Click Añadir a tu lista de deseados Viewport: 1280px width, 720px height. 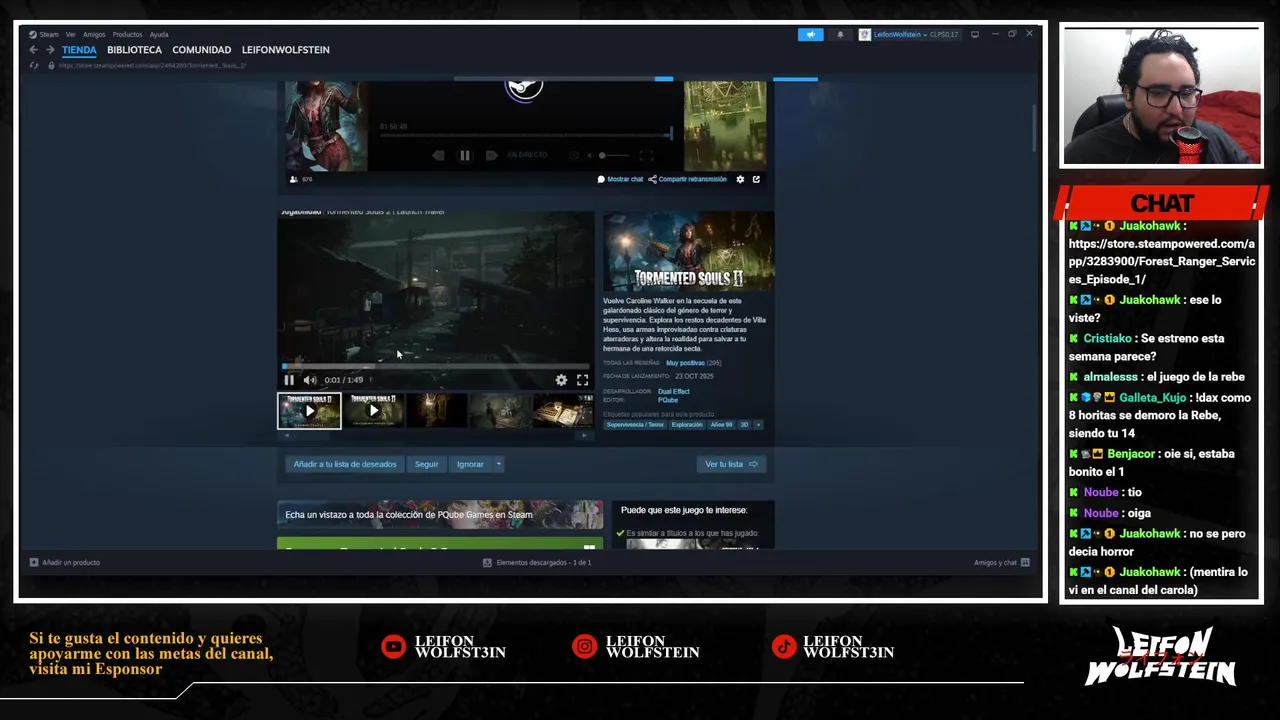tap(345, 464)
